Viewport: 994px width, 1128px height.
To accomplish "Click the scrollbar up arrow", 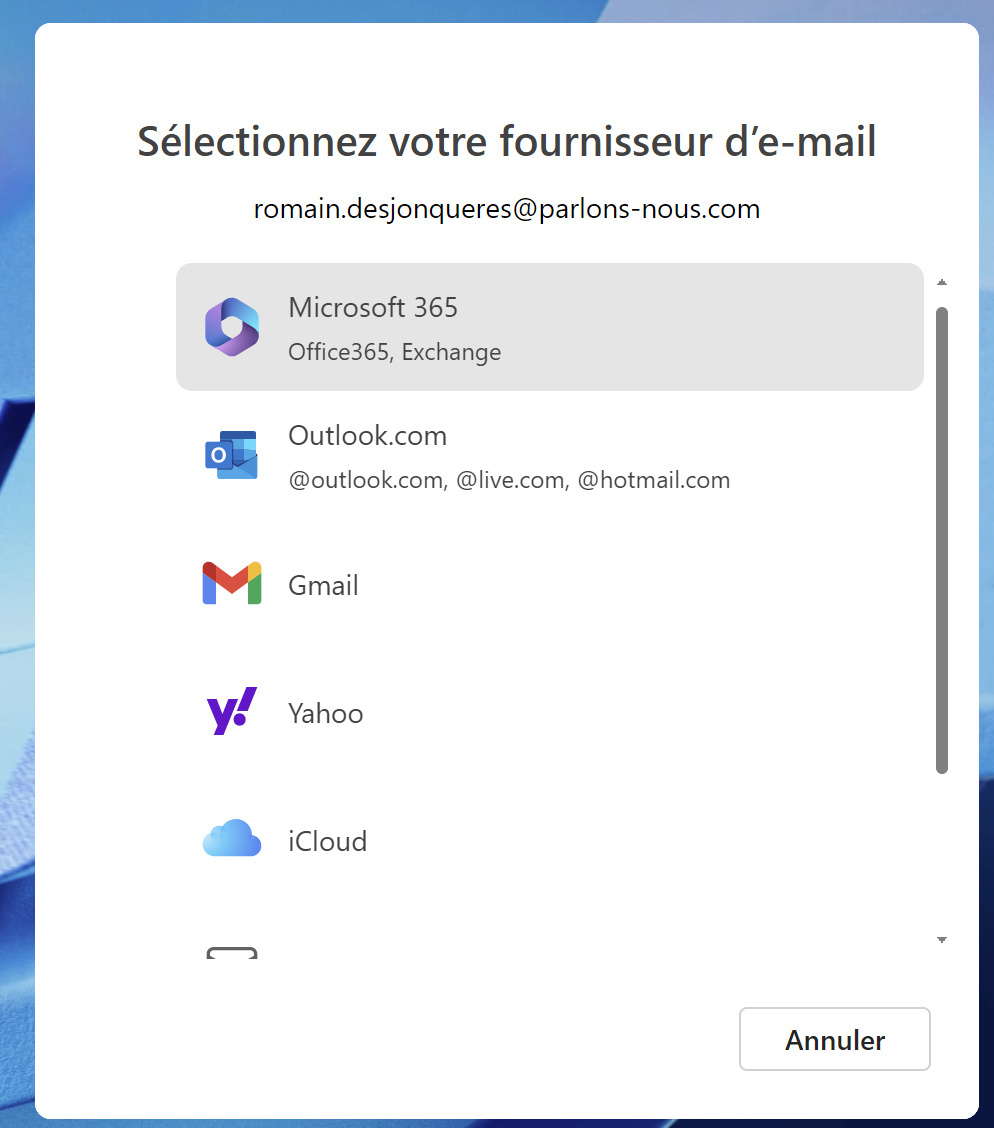I will tap(941, 283).
